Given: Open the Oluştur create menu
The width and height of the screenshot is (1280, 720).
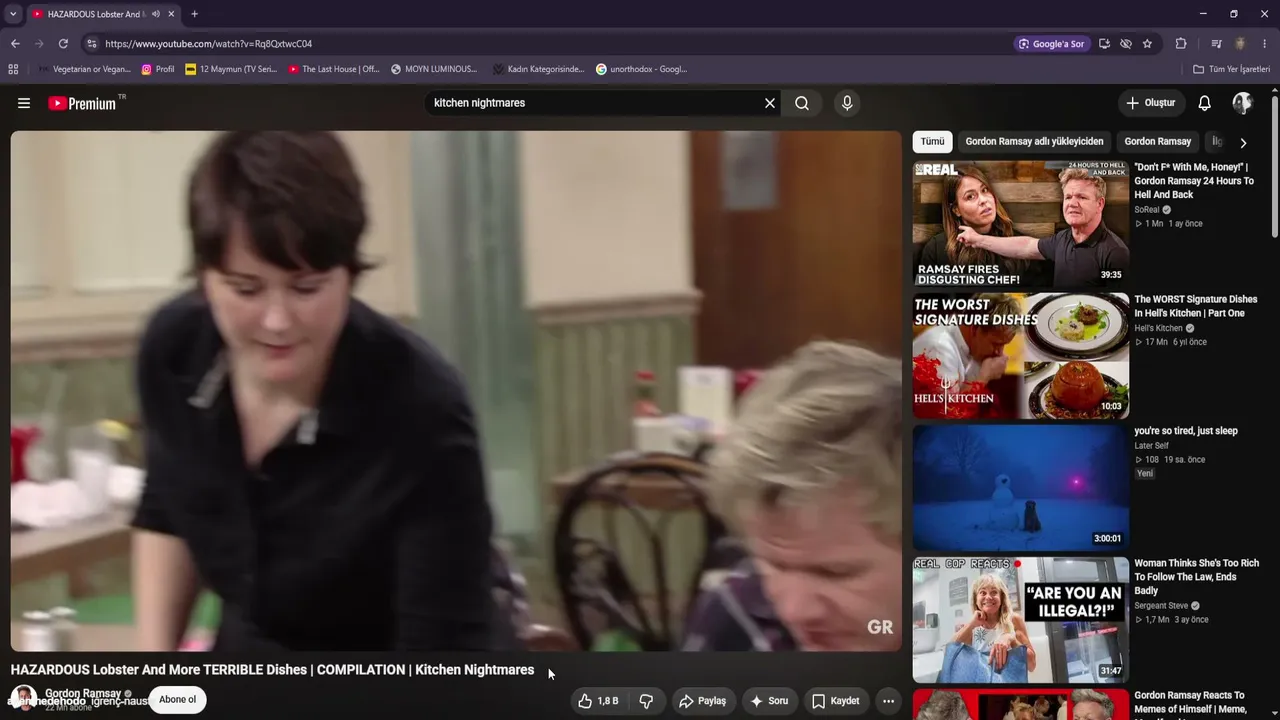Looking at the screenshot, I should point(1151,103).
